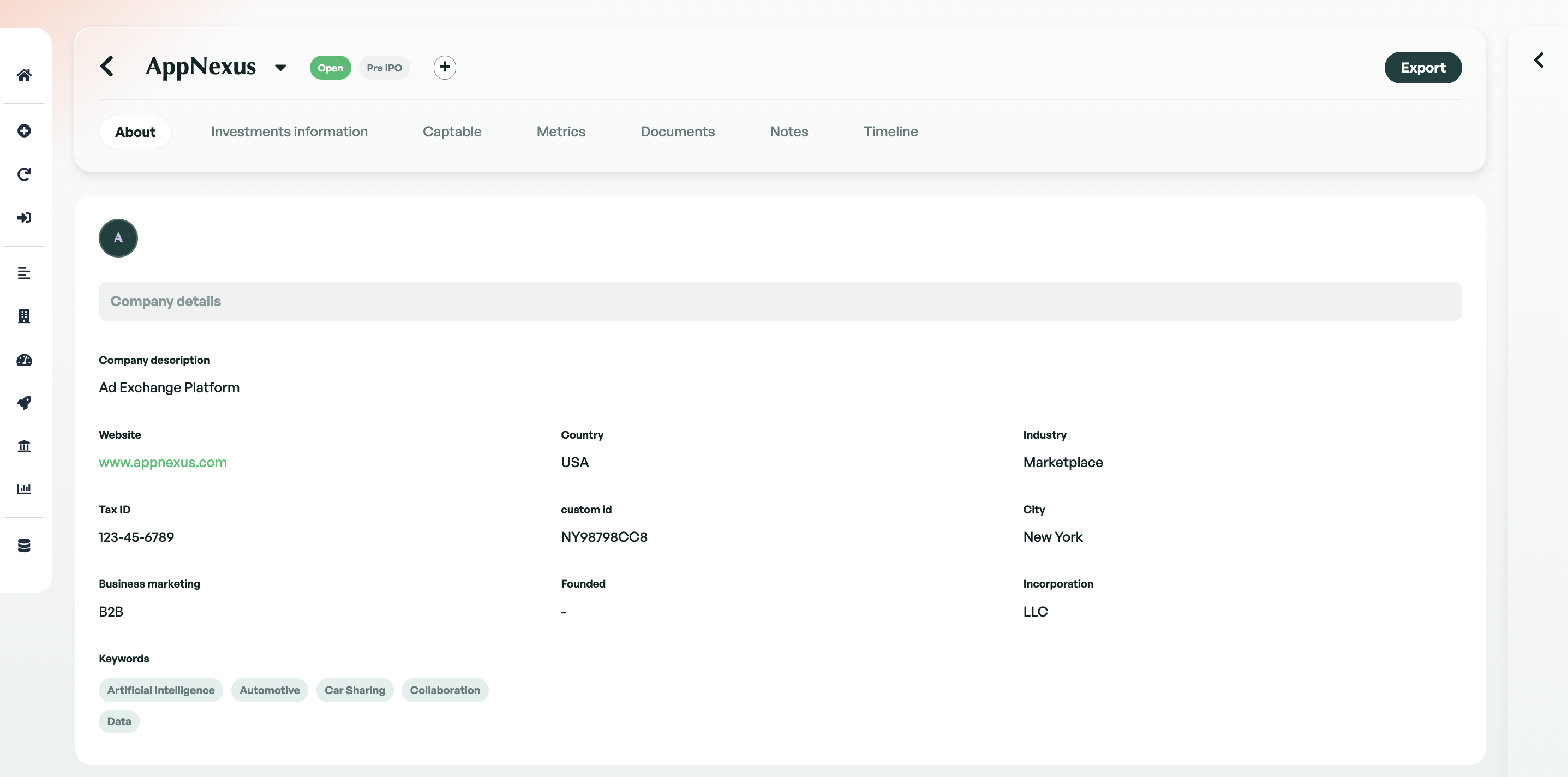This screenshot has height=777, width=1568.
Task: Open the Home icon in sidebar
Action: 25,75
